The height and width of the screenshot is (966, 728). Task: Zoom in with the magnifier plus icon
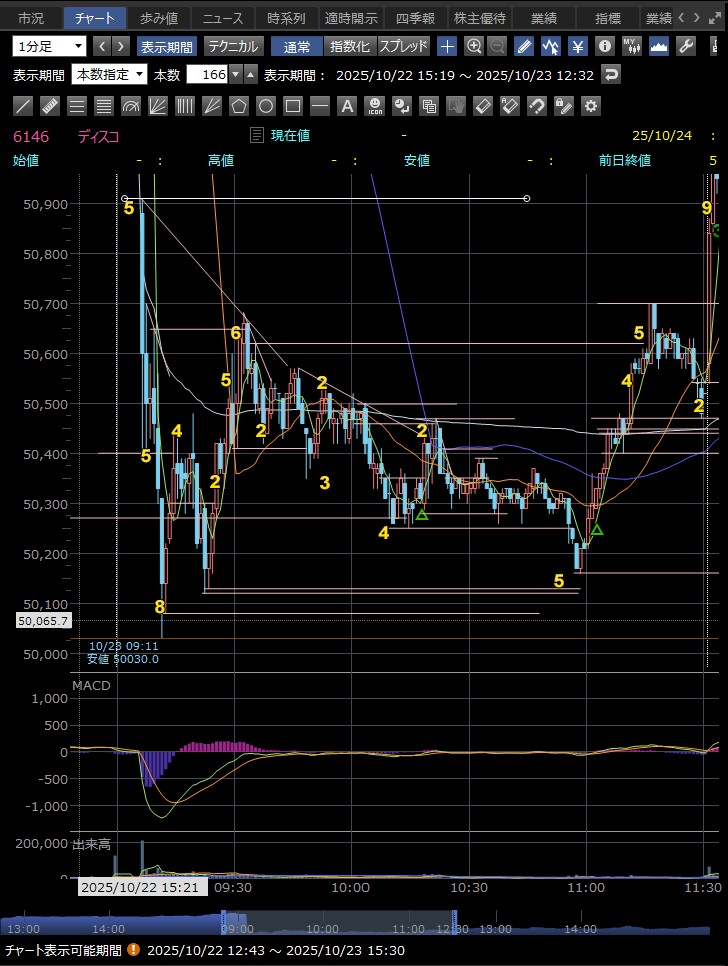[x=473, y=46]
